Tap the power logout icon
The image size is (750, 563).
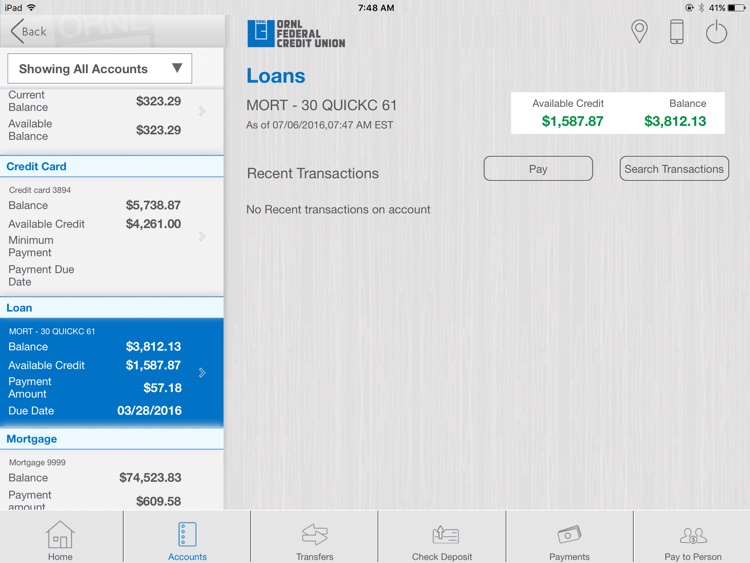click(x=716, y=31)
